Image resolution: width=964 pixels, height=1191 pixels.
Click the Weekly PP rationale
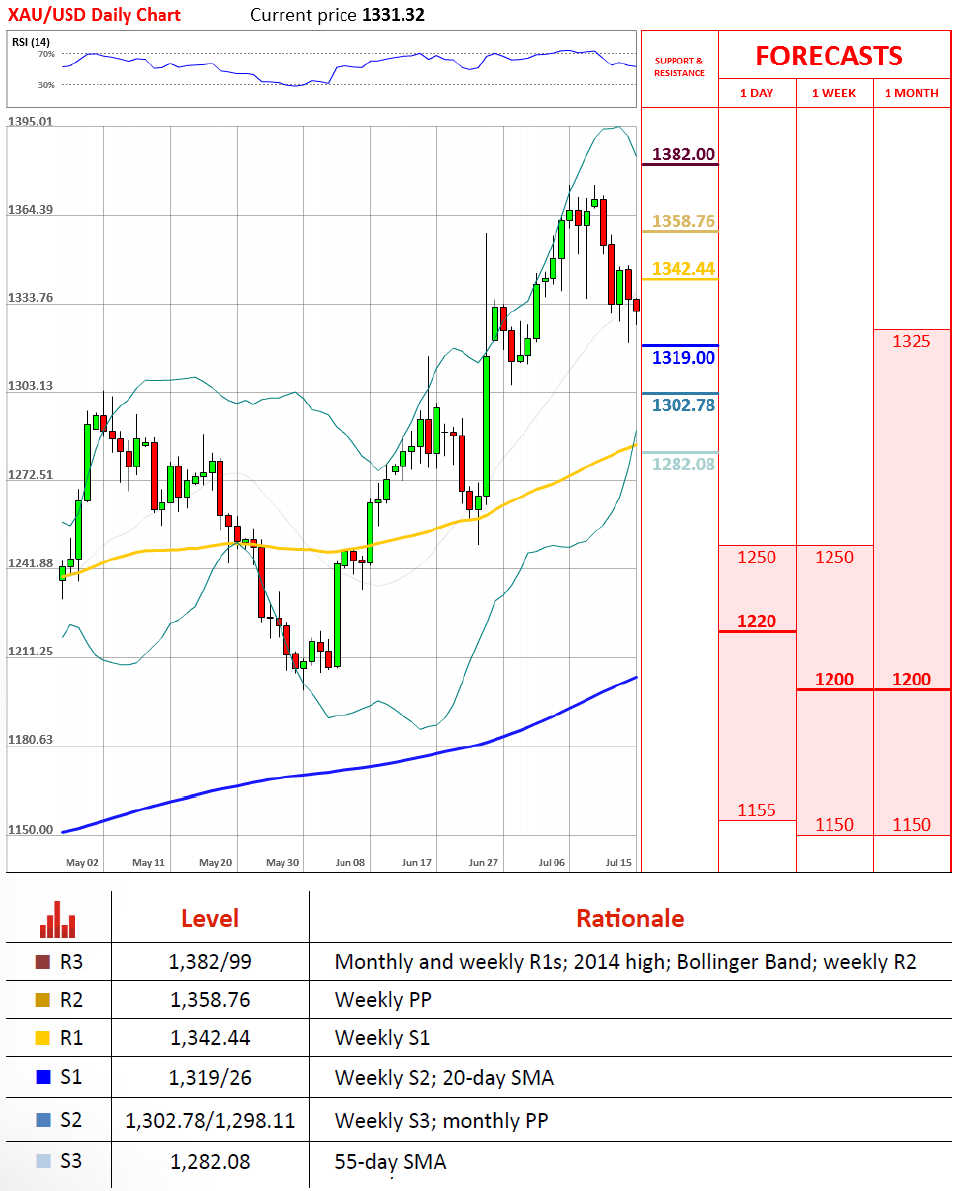383,1000
